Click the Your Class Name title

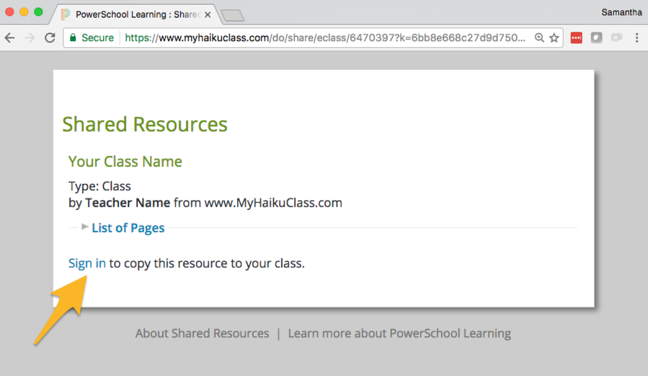point(125,162)
